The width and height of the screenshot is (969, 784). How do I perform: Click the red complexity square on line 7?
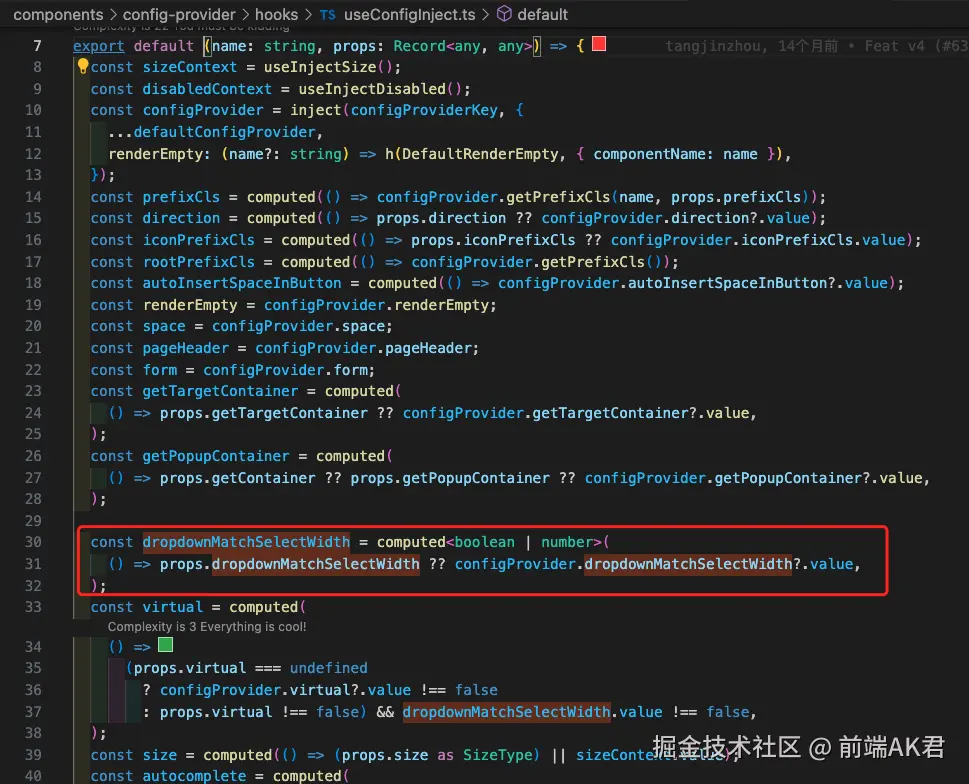pos(599,44)
